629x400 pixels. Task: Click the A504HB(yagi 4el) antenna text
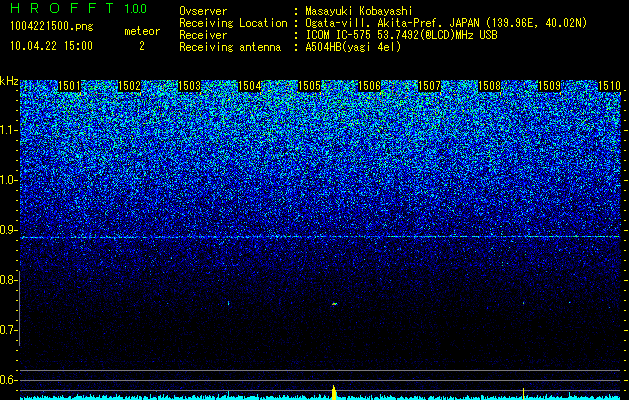click(353, 47)
